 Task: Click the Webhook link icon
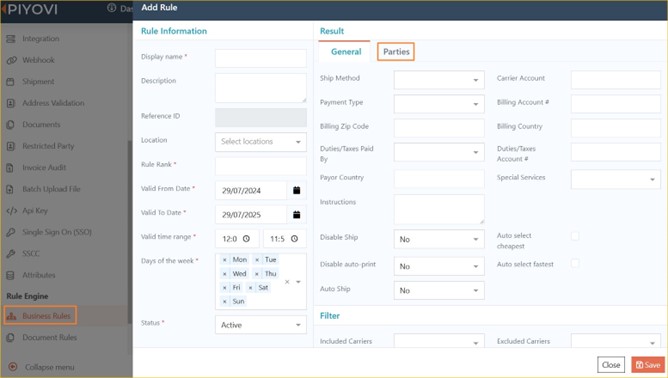pyautogui.click(x=12, y=60)
